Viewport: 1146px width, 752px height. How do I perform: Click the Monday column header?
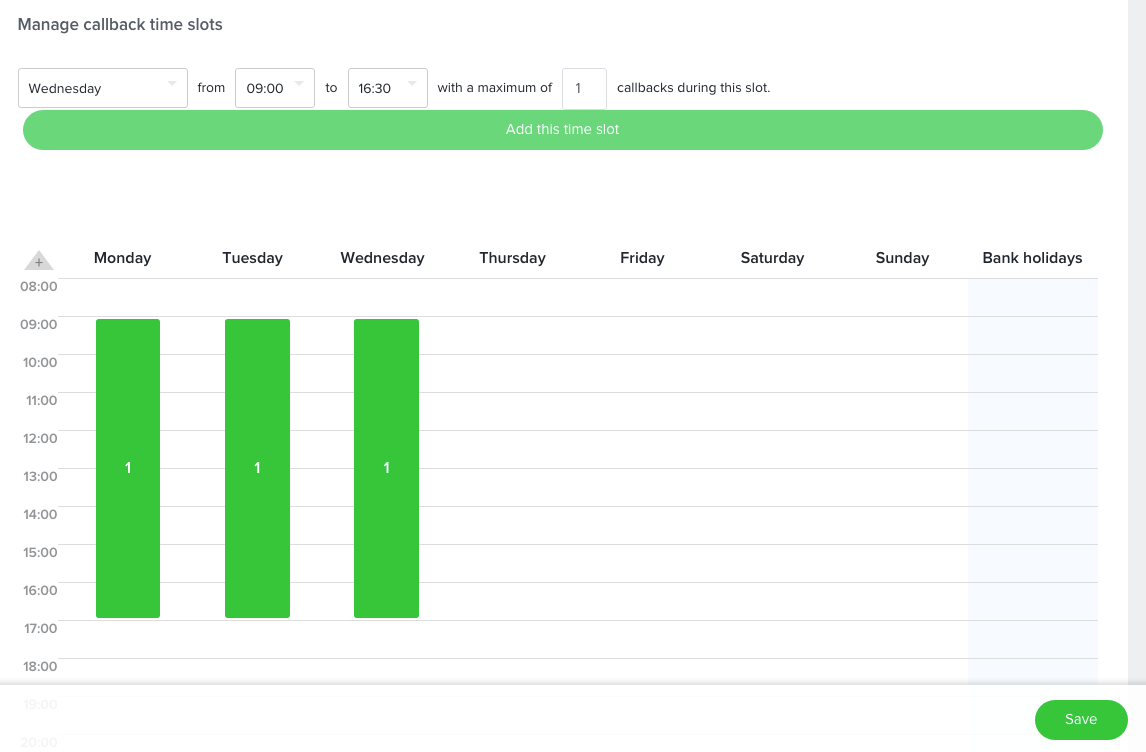pyautogui.click(x=123, y=258)
